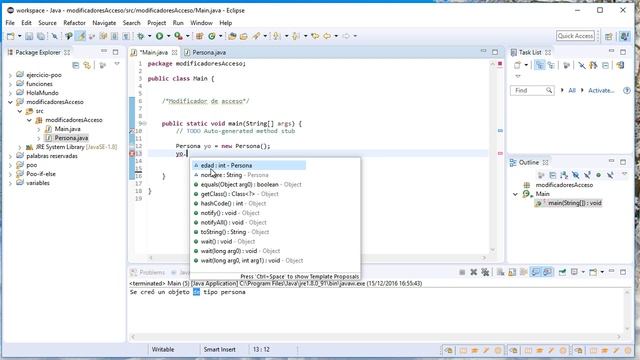The image size is (640, 360).
Task: Click Remove Launch icon in Console
Action: coord(473,272)
